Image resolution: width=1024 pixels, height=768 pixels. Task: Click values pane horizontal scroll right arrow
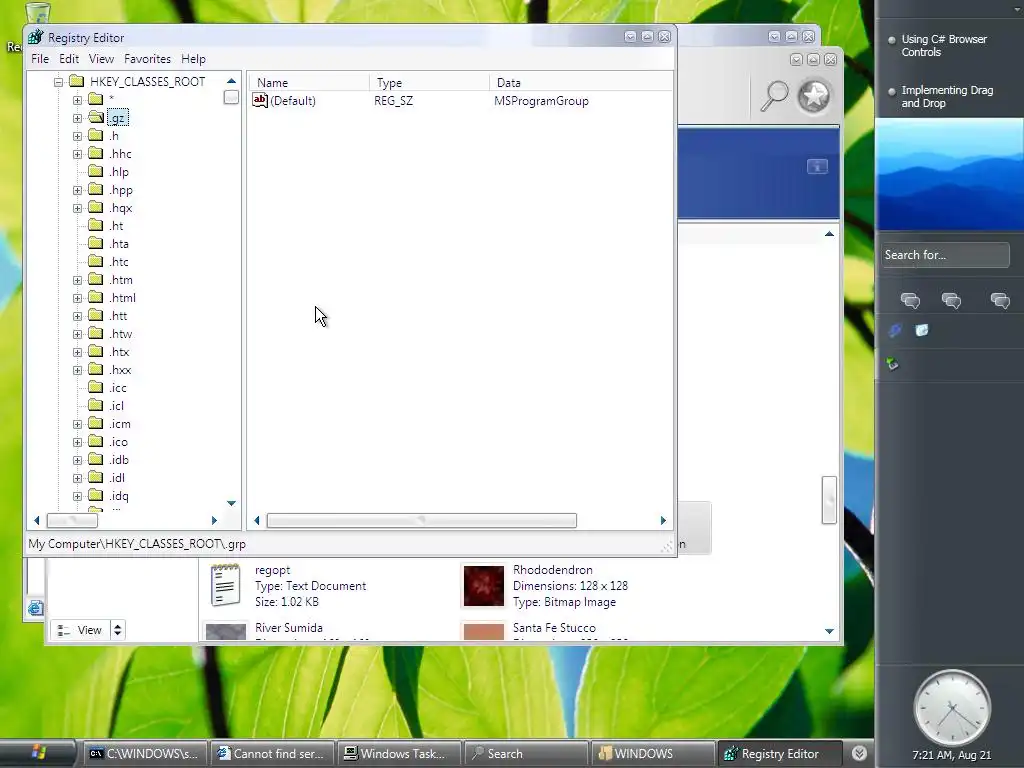pos(663,520)
